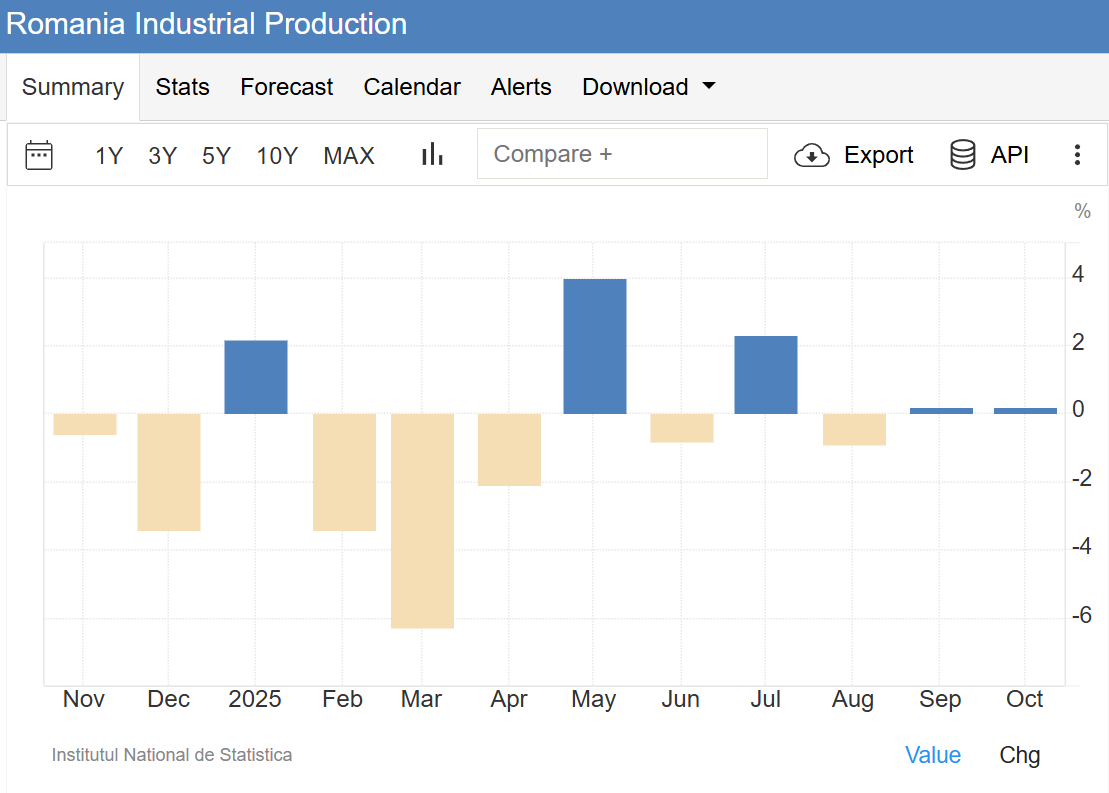Click the Value display link
The height and width of the screenshot is (793, 1109).
(x=932, y=755)
